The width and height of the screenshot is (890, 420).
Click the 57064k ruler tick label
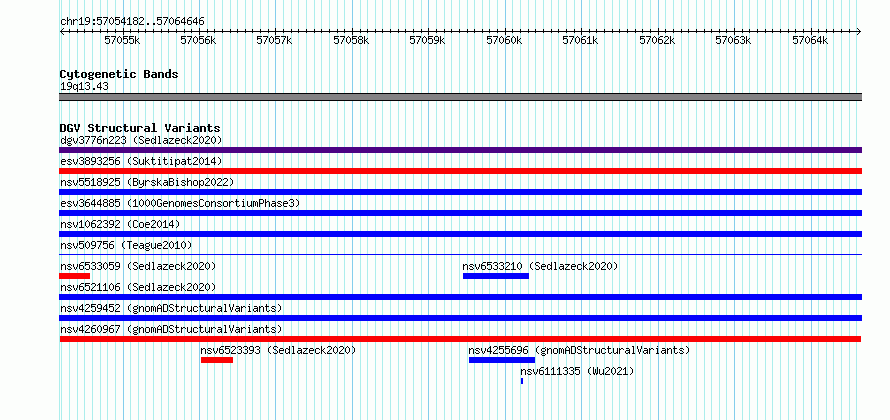[x=810, y=40]
